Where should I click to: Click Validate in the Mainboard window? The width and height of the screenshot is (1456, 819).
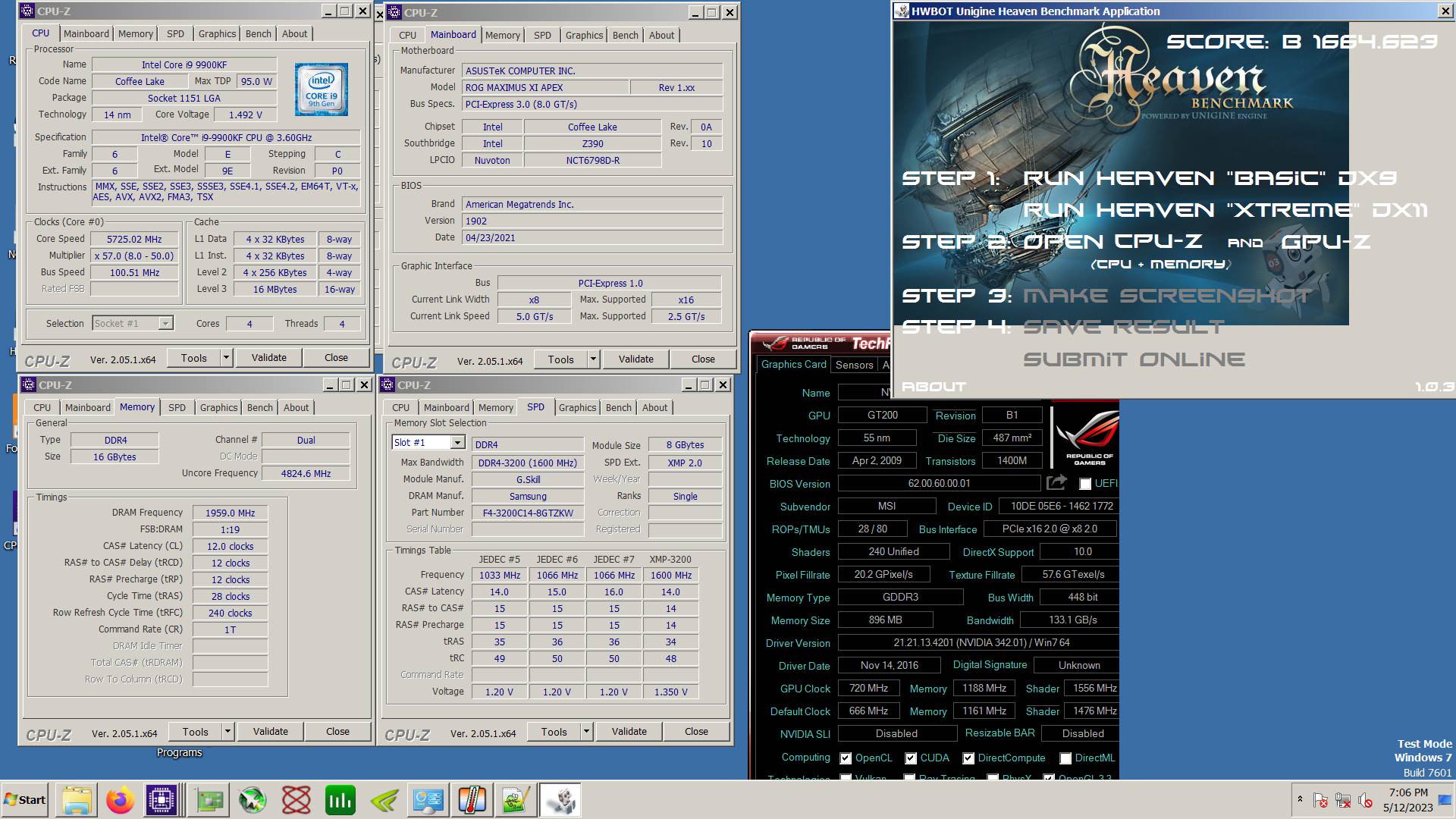tap(635, 359)
